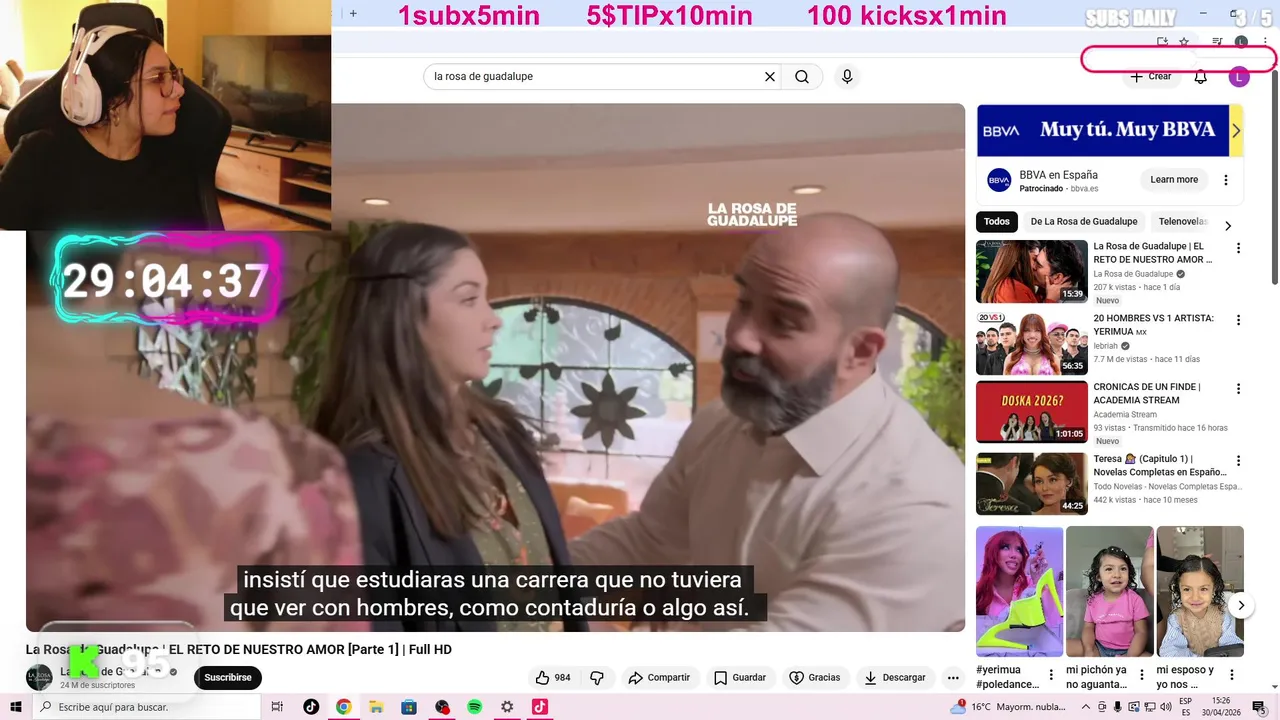The image size is (1280, 720).
Task: Send thanks with the Gracias button
Action: (814, 678)
